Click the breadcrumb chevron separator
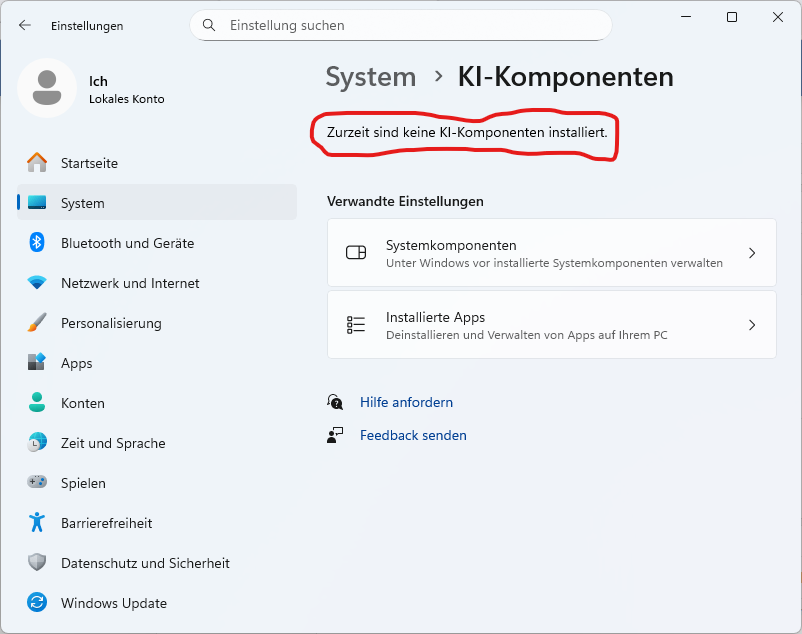Image resolution: width=802 pixels, height=634 pixels. coord(438,76)
